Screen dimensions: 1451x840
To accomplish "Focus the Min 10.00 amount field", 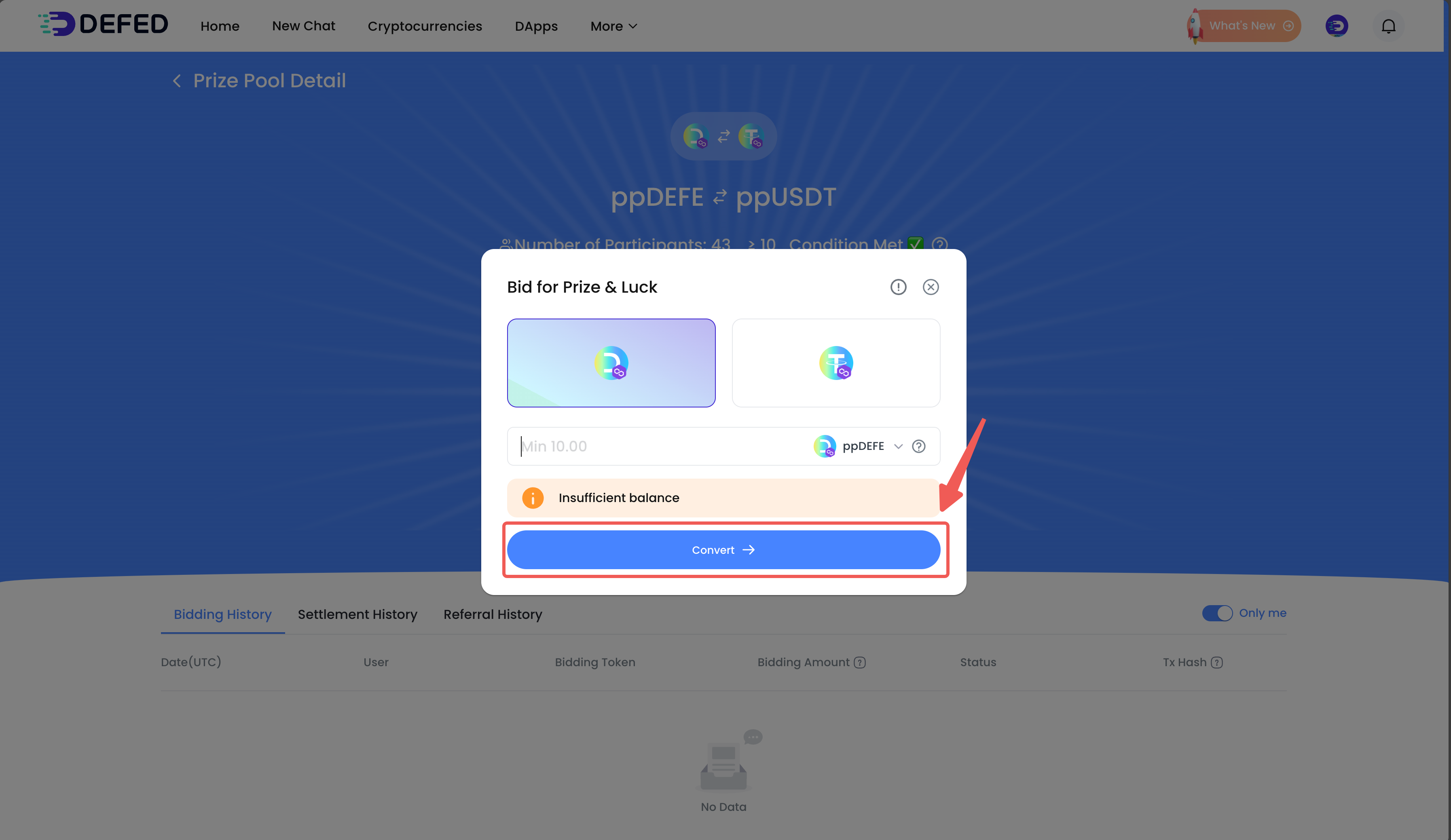I will pyautogui.click(x=659, y=446).
